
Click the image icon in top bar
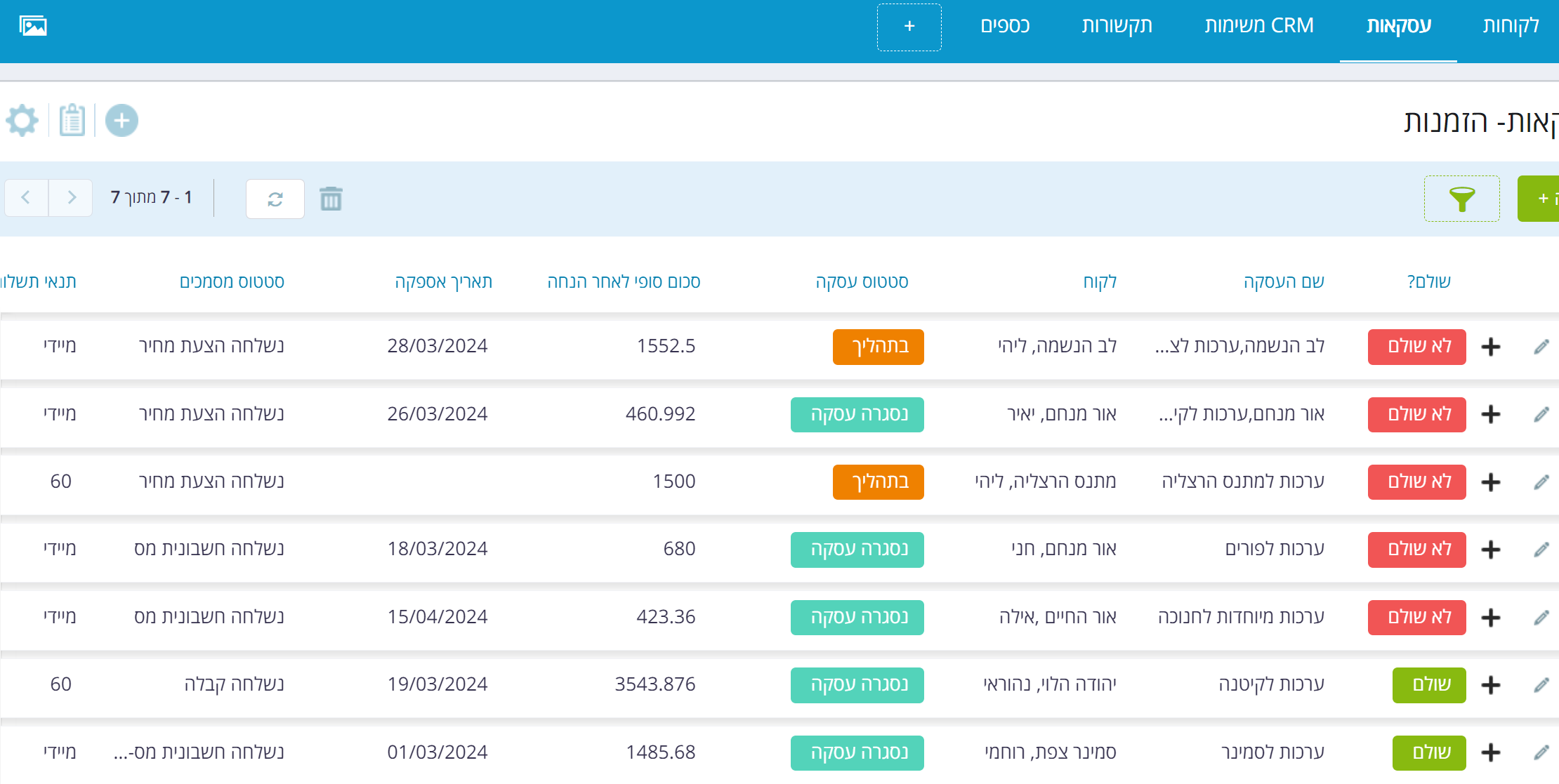point(33,26)
